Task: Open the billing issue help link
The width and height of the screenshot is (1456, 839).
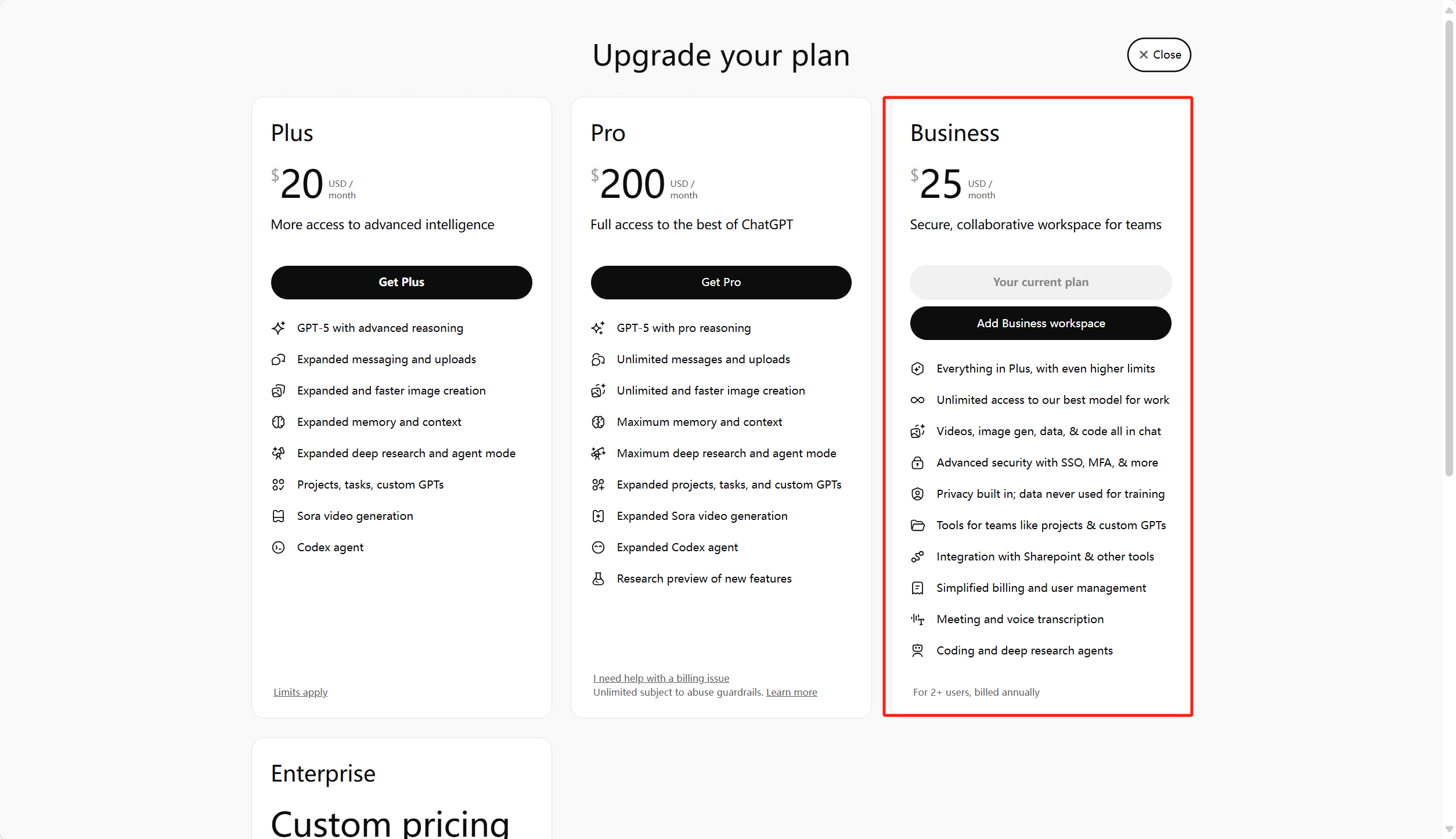Action: (x=661, y=678)
